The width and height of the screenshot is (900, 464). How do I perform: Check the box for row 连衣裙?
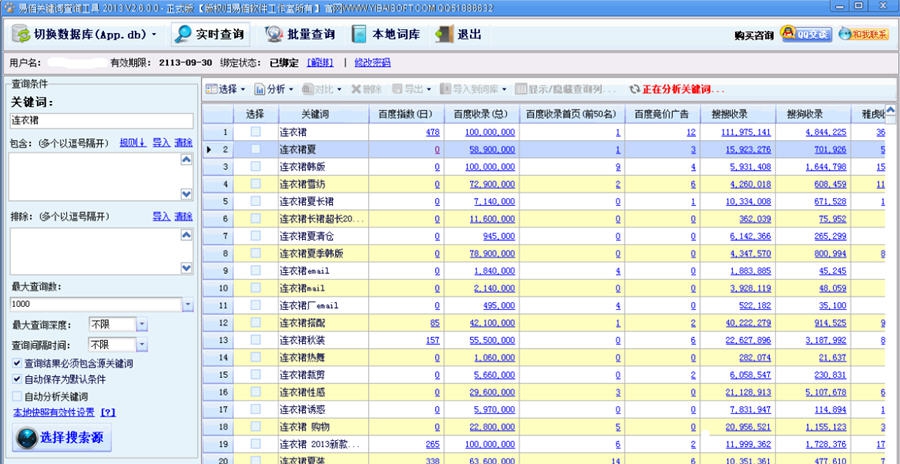click(255, 132)
